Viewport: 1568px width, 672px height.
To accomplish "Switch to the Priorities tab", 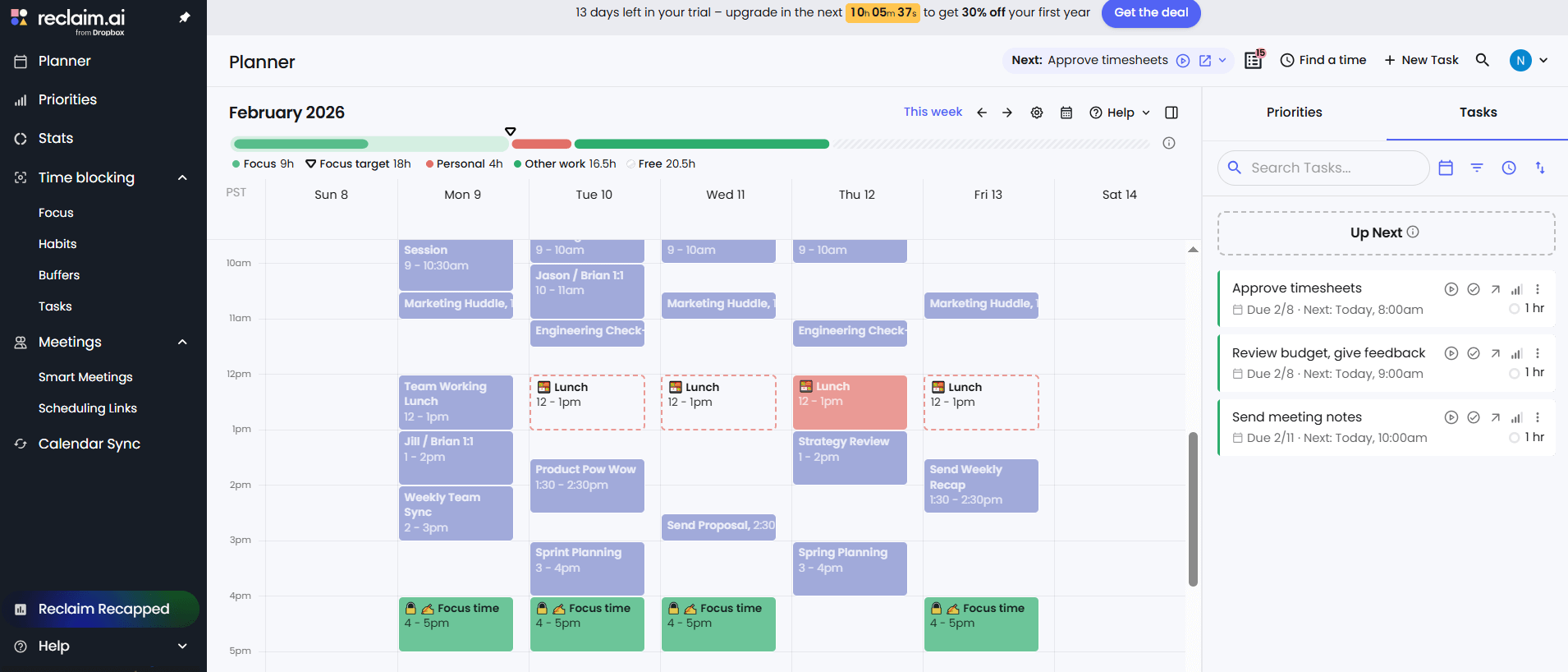I will 1294,113.
